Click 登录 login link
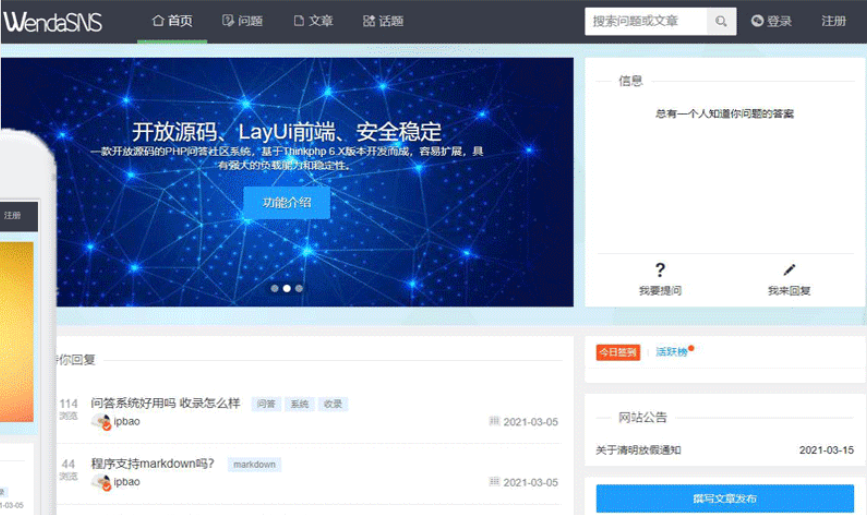This screenshot has height=515, width=867. (x=771, y=21)
